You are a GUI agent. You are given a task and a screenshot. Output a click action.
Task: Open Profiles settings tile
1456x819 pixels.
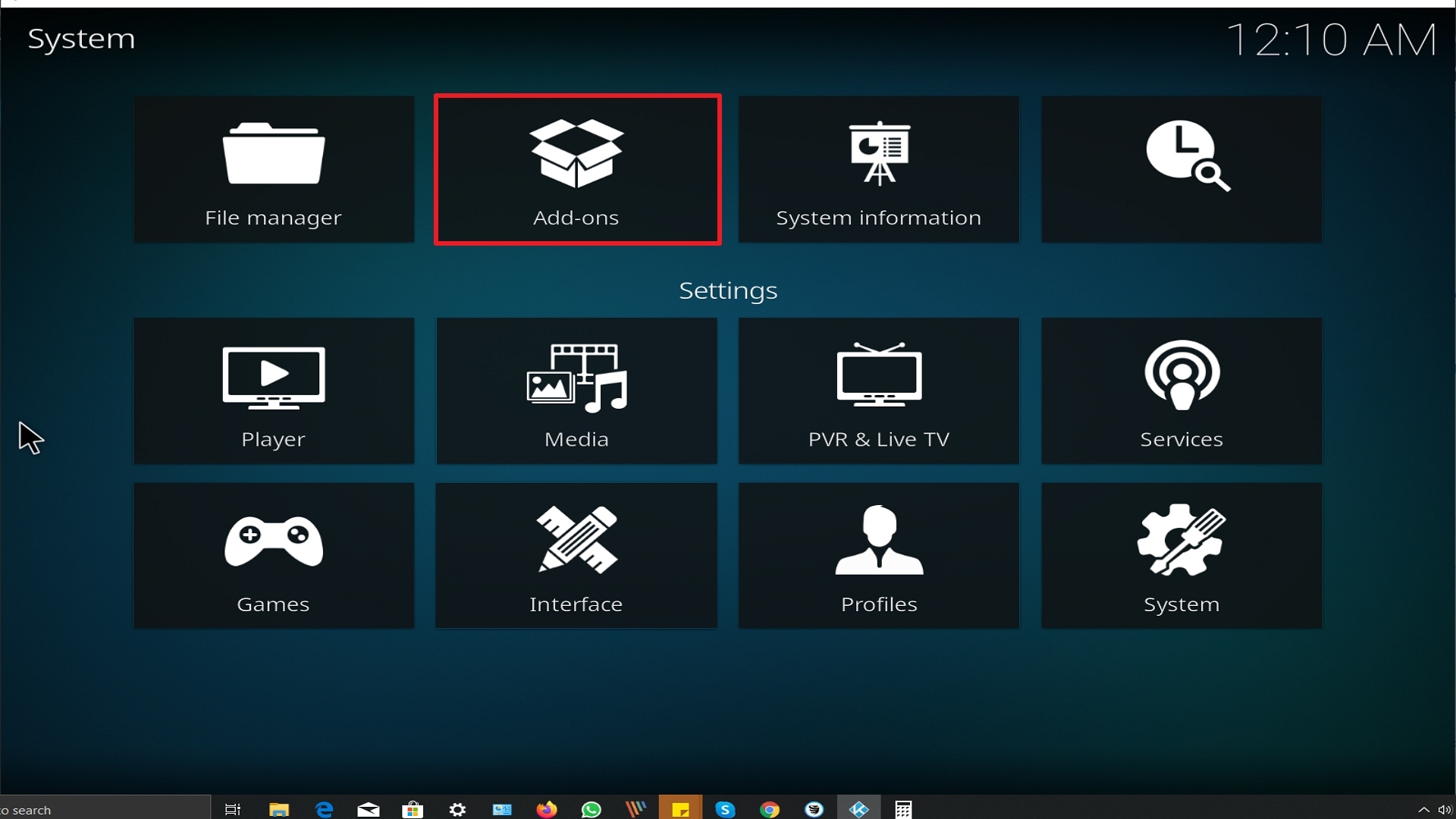point(879,555)
